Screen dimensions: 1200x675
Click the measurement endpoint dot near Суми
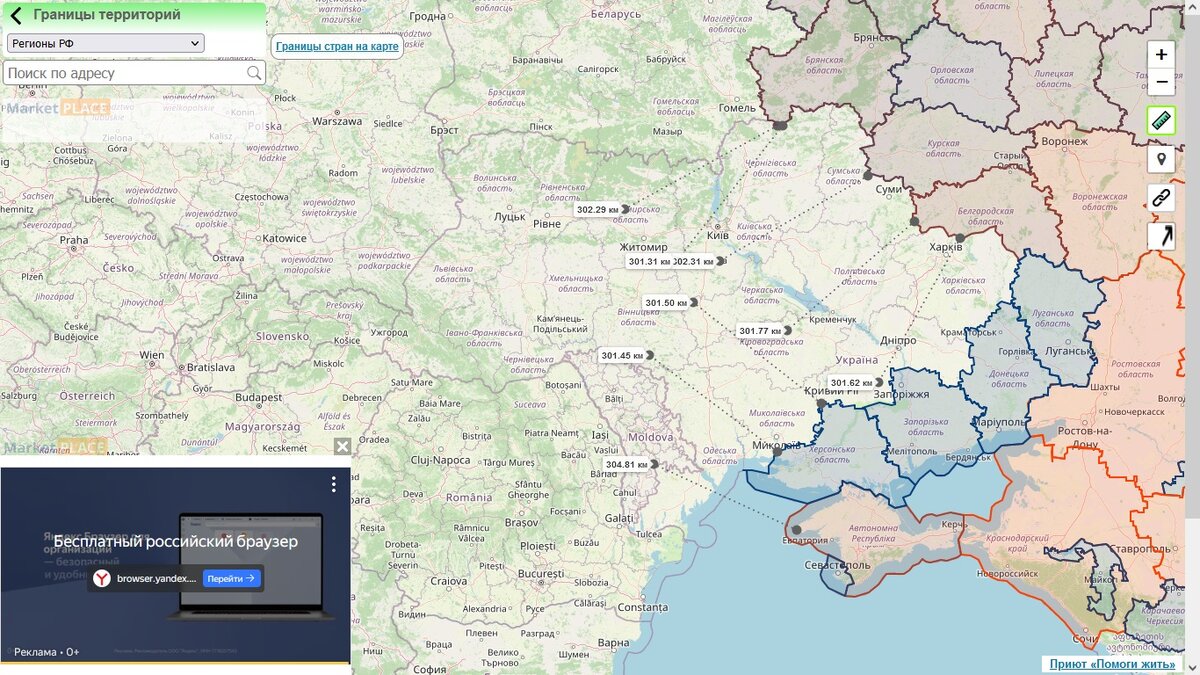pos(868,175)
